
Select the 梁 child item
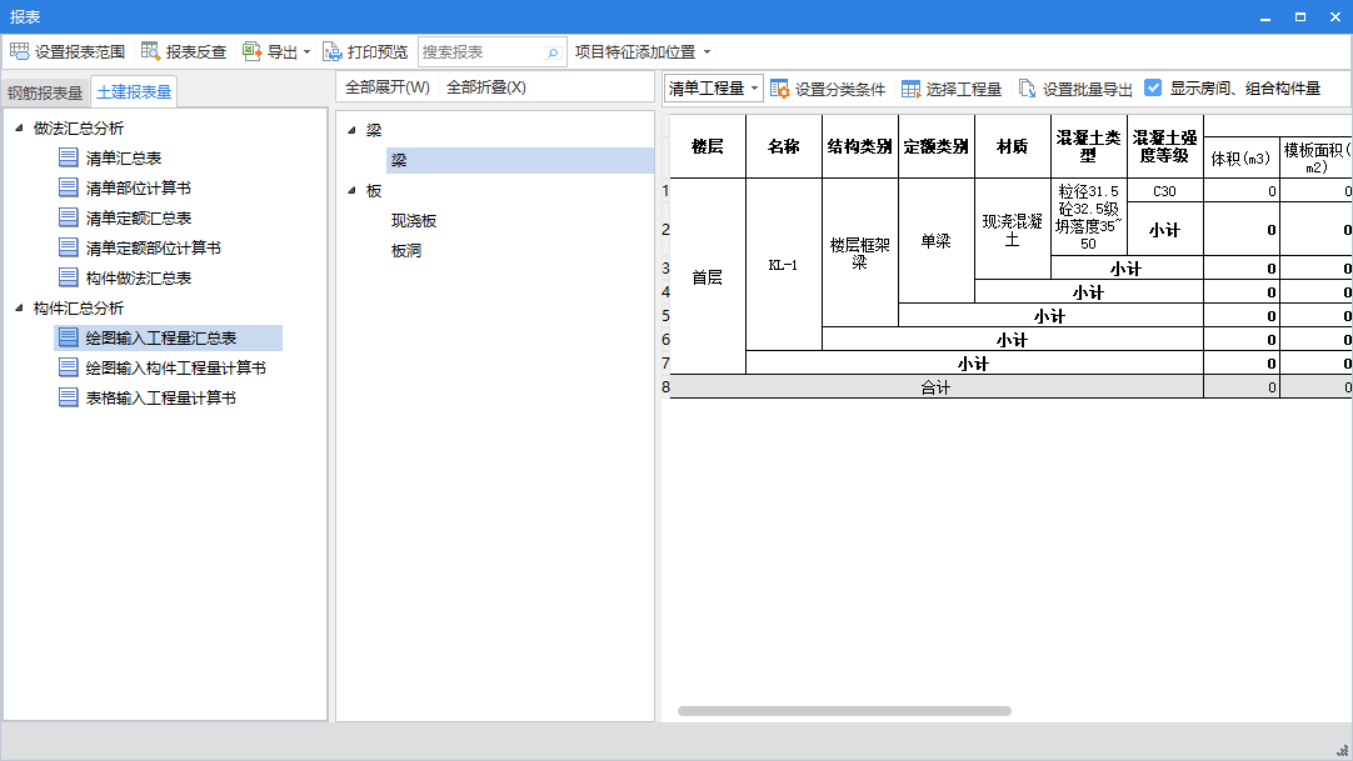[x=520, y=160]
